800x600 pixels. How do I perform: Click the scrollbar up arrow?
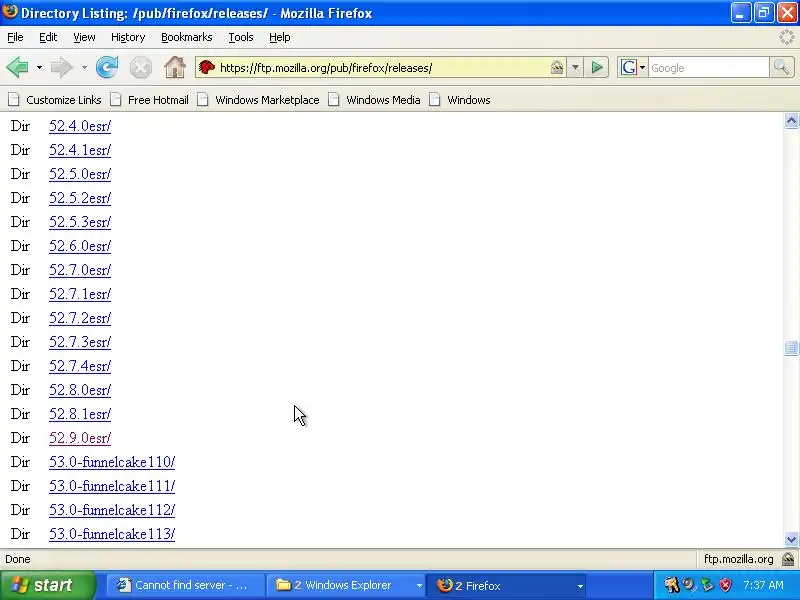(791, 120)
